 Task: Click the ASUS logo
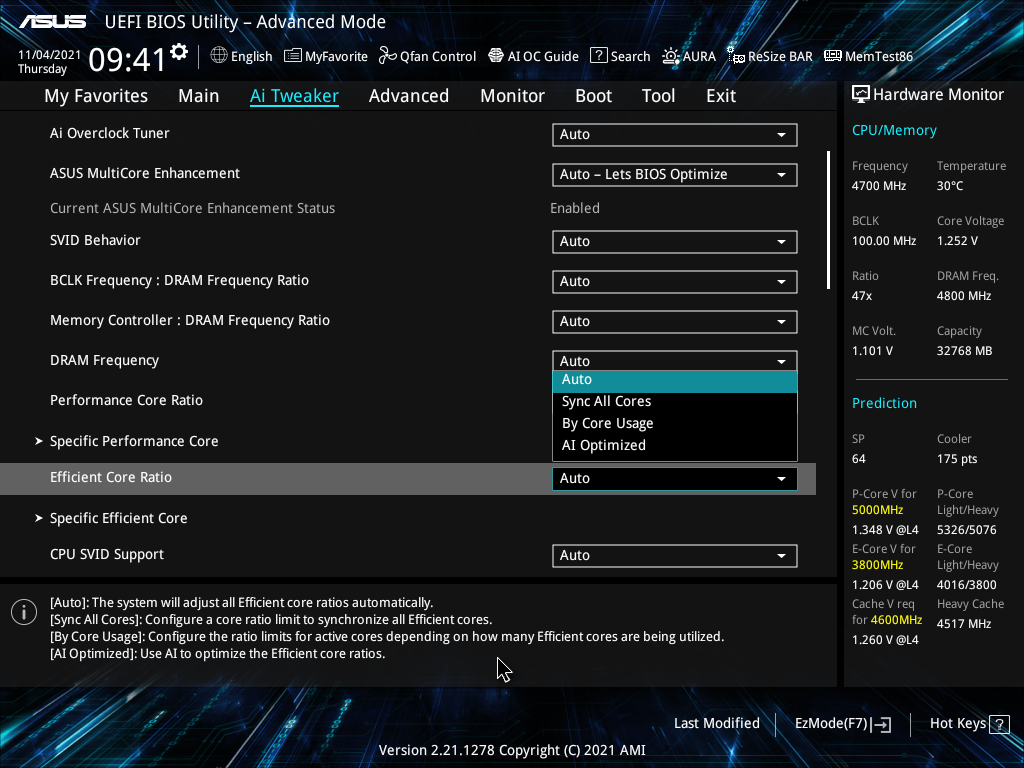click(52, 22)
